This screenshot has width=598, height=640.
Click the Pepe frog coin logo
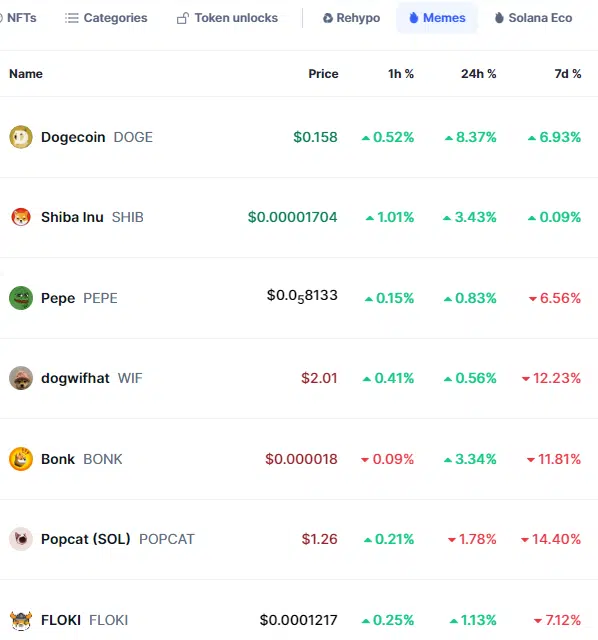(21, 298)
